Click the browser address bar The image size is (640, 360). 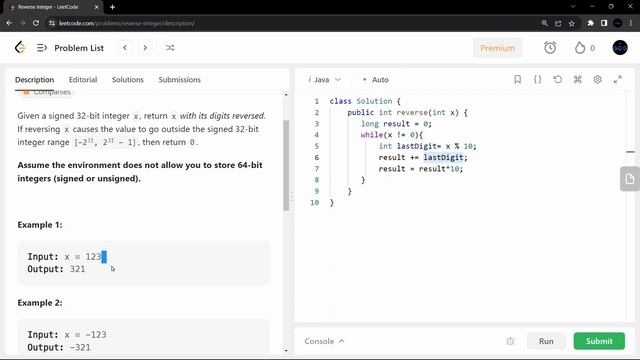[x=294, y=23]
